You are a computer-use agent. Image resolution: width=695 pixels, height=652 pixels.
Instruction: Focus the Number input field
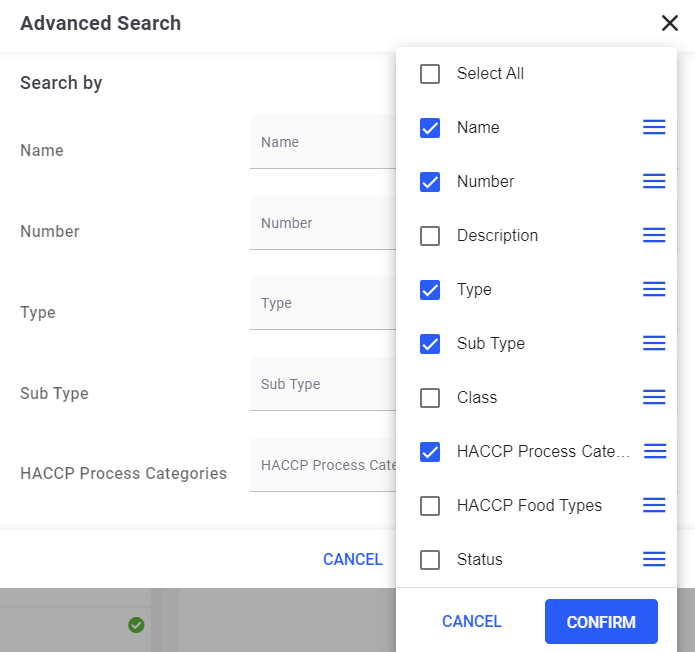(323, 223)
